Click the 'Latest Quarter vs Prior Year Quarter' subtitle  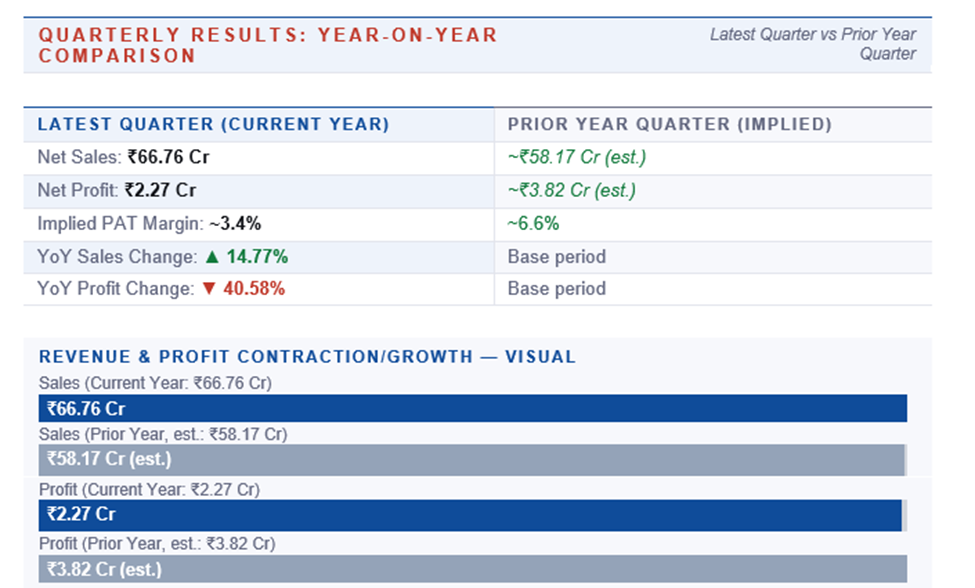[812, 44]
